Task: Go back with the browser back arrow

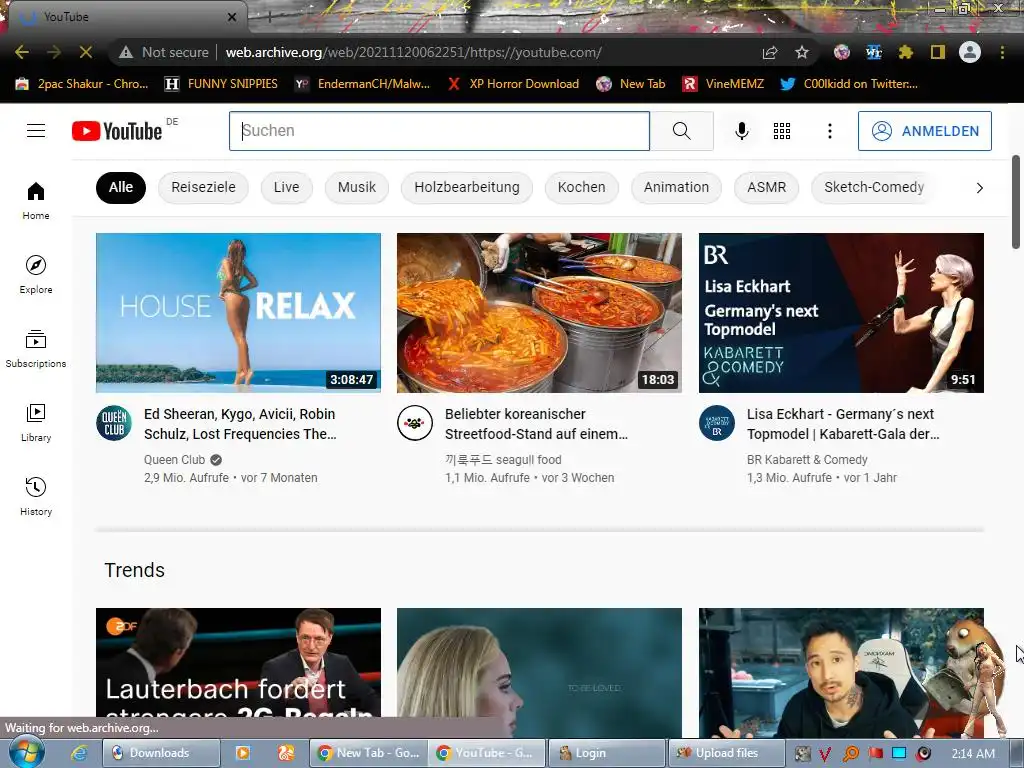Action: 22,52
